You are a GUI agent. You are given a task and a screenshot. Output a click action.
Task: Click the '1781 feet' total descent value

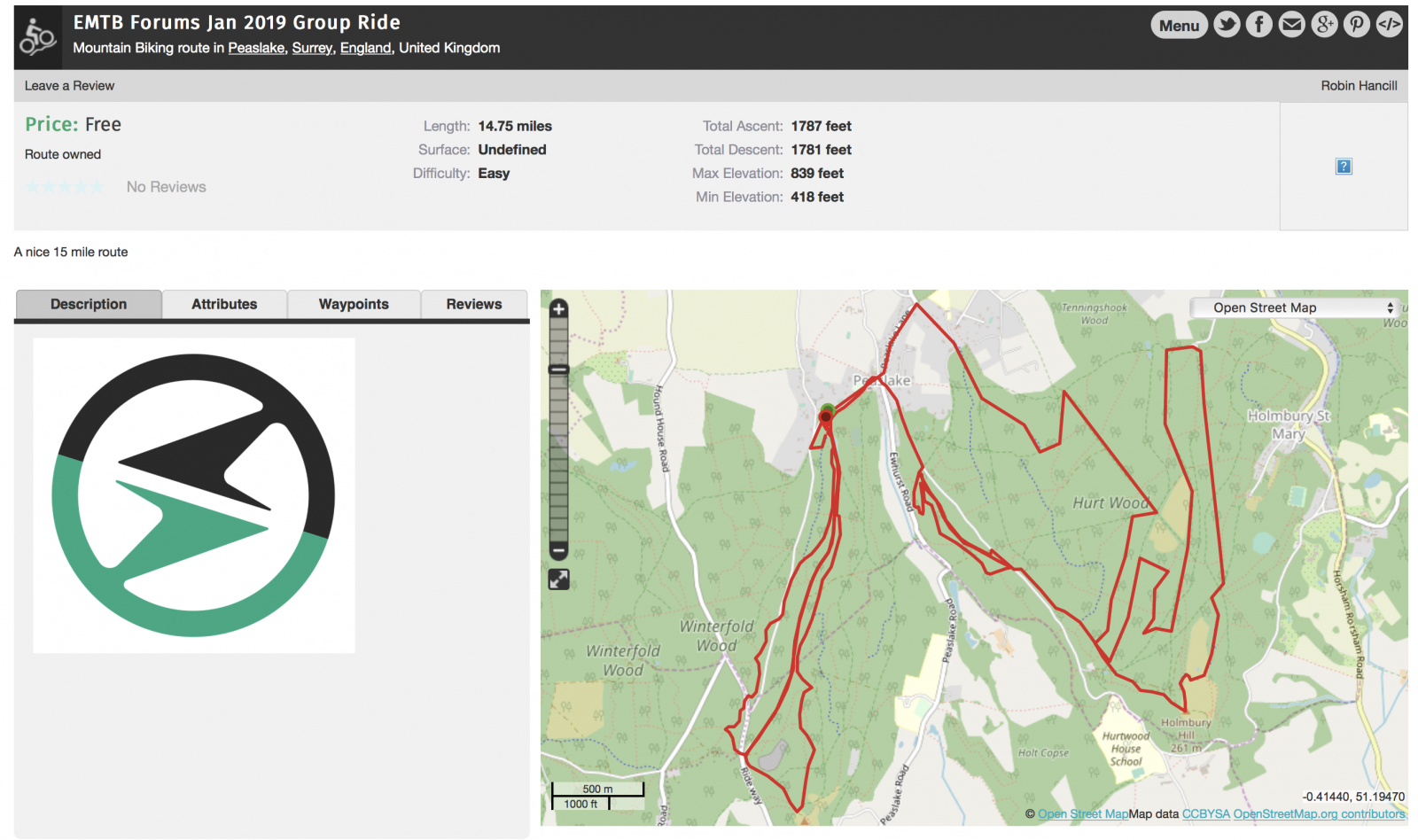[822, 150]
